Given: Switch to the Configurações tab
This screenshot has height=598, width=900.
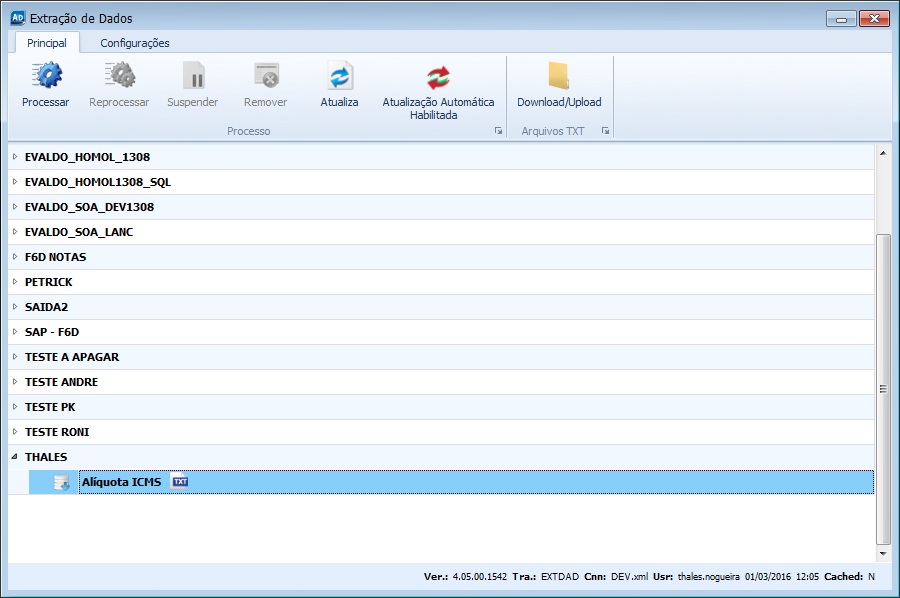Looking at the screenshot, I should pyautogui.click(x=134, y=43).
